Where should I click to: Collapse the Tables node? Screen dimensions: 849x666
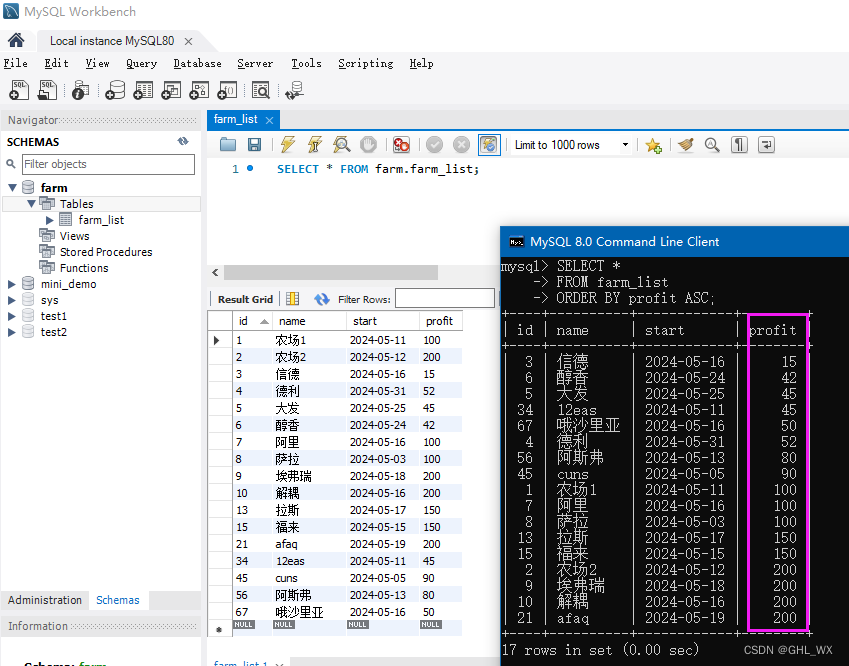(31, 204)
